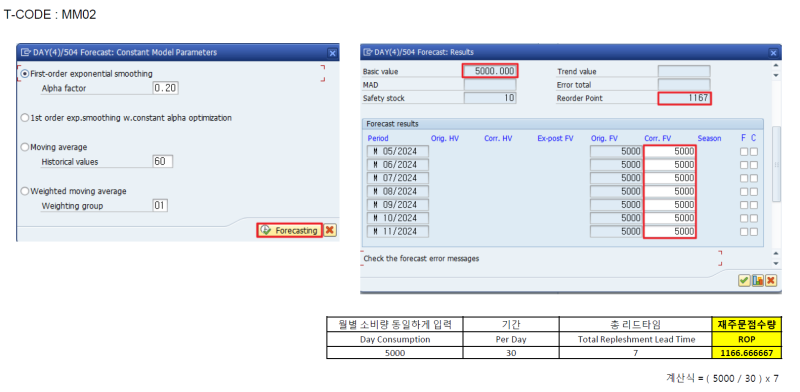Select 1st order exp.smoothing w.constant alpha optimization
Viewport: 800px width, 392px height.
click(24, 118)
